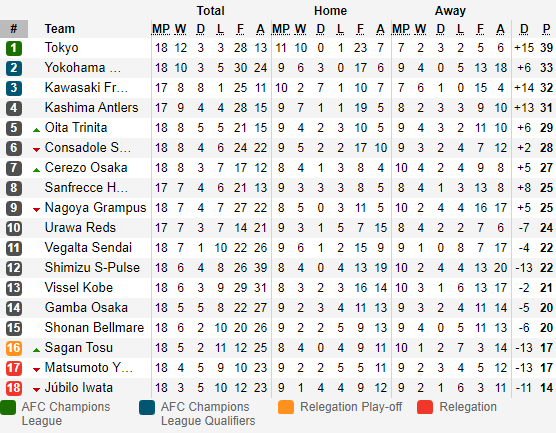Click the green AFC Champions League swatch
This screenshot has height=433, width=556.
[x=8, y=407]
